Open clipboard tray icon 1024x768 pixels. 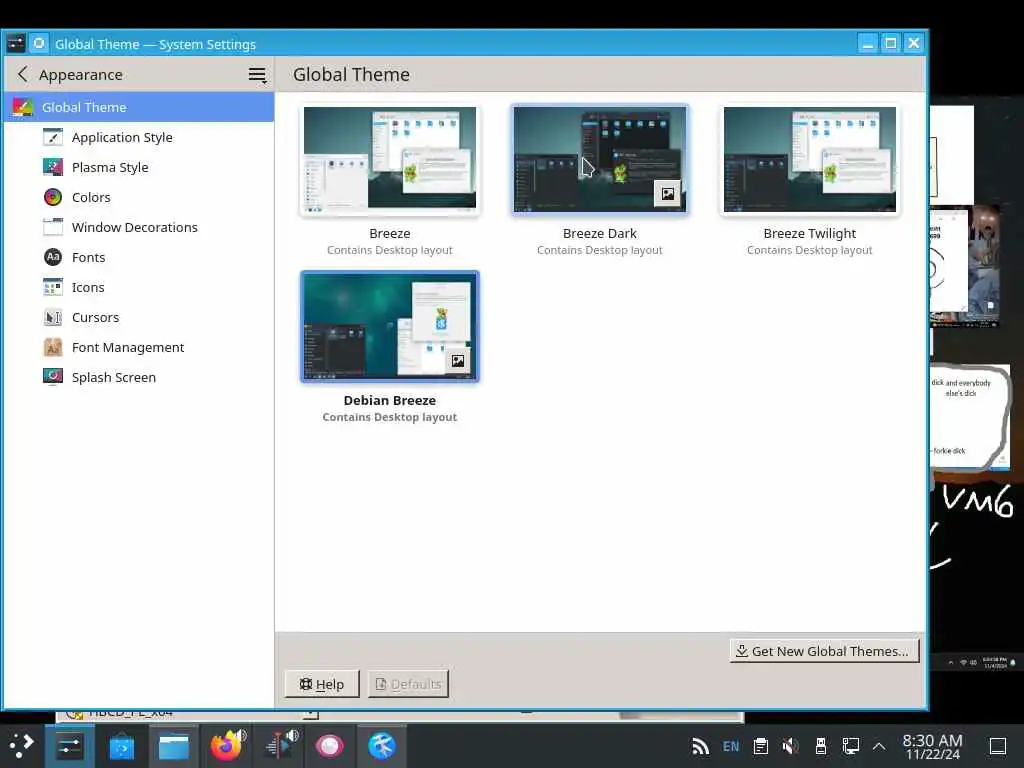pyautogui.click(x=761, y=746)
